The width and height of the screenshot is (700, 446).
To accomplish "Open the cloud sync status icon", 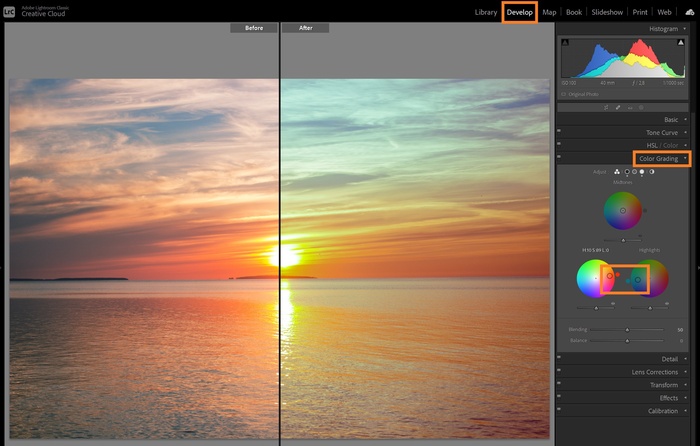I will point(690,12).
